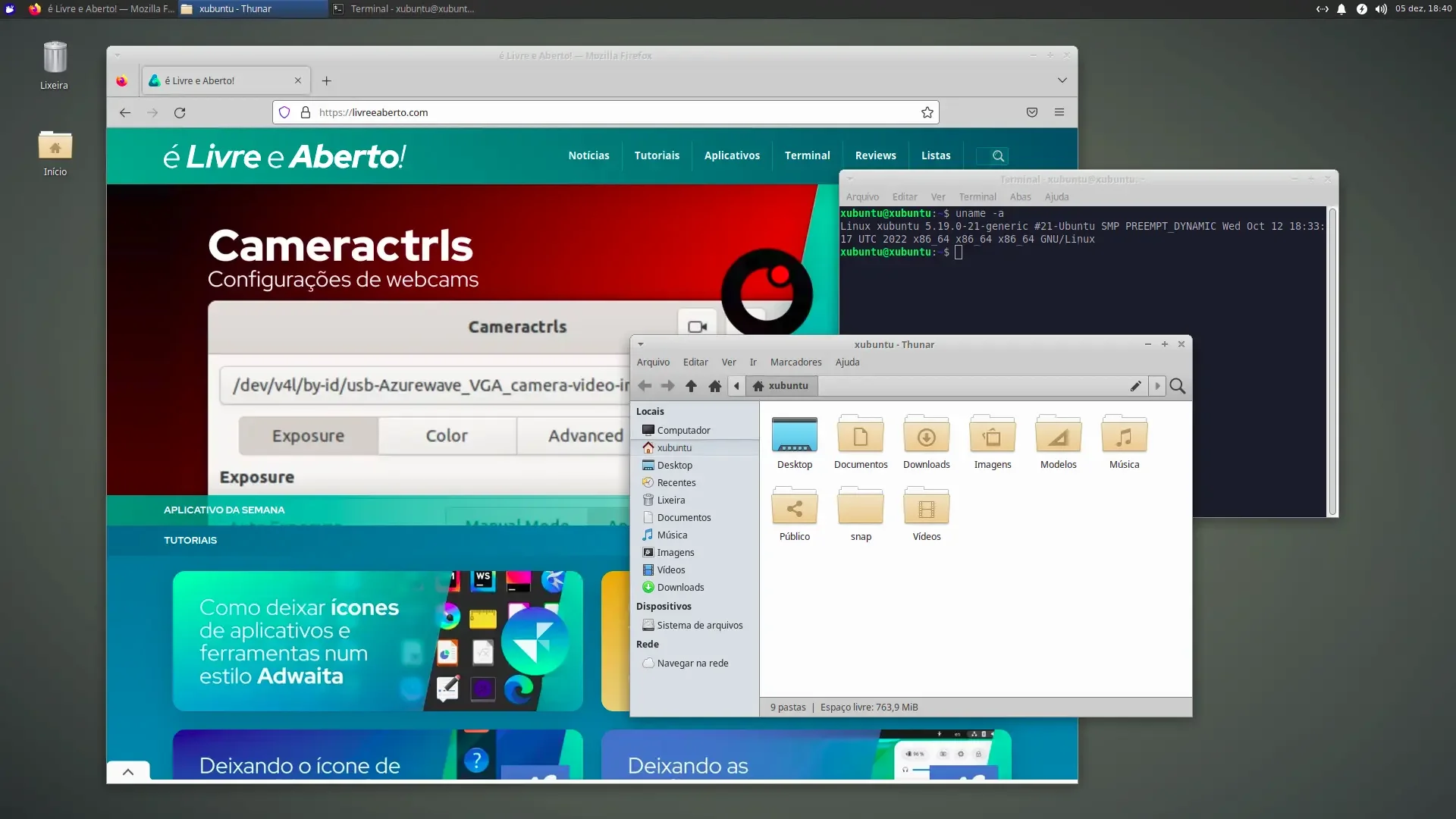1456x819 pixels.
Task: Open Ir menu in Thunar
Action: tap(752, 362)
